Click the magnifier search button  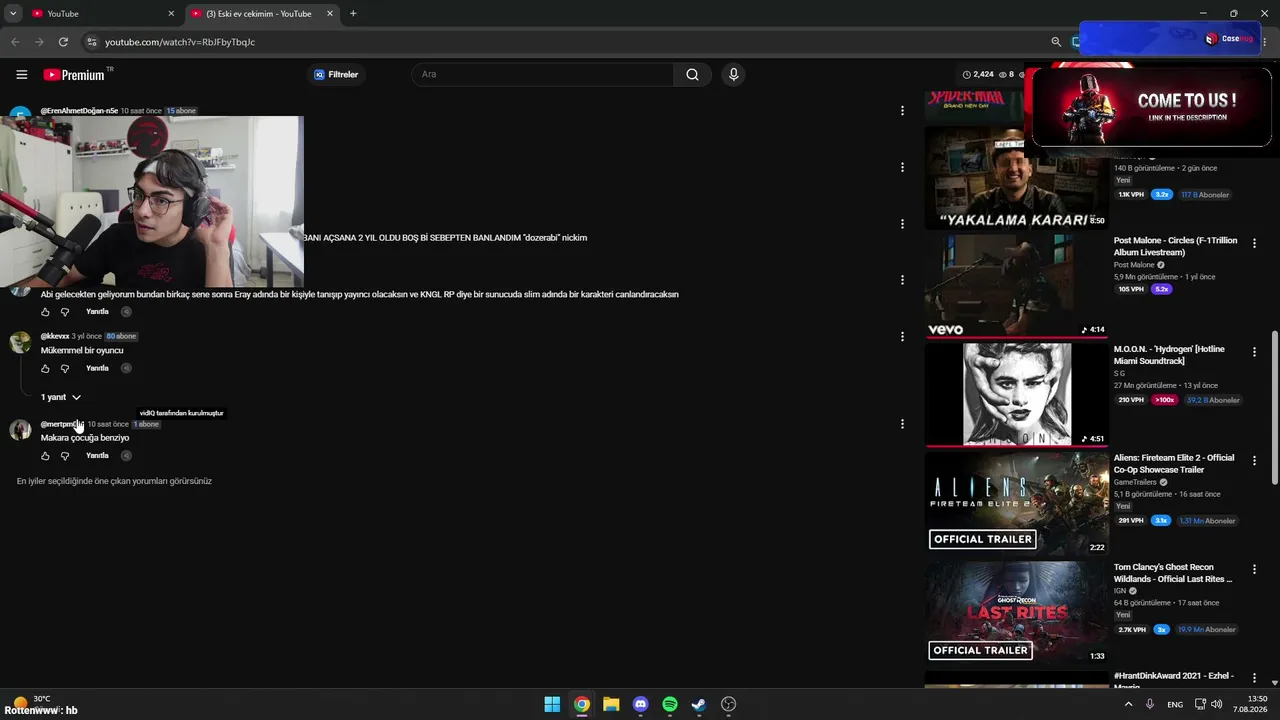click(x=692, y=74)
